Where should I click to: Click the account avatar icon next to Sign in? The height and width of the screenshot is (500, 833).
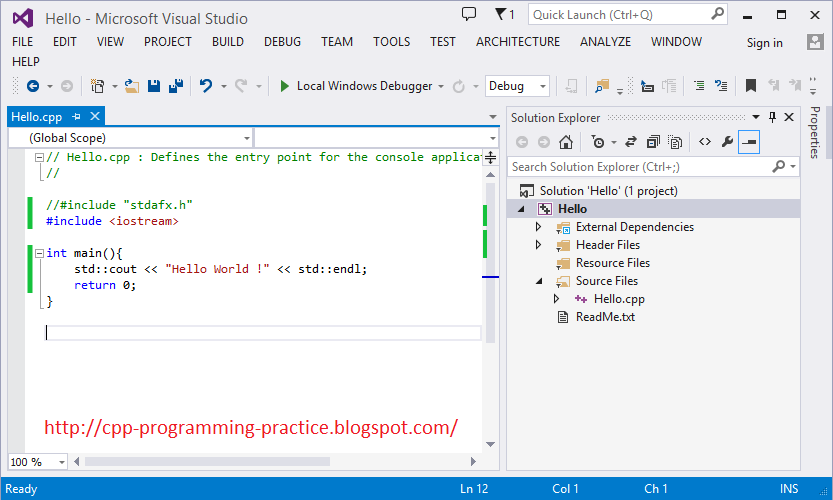click(815, 42)
